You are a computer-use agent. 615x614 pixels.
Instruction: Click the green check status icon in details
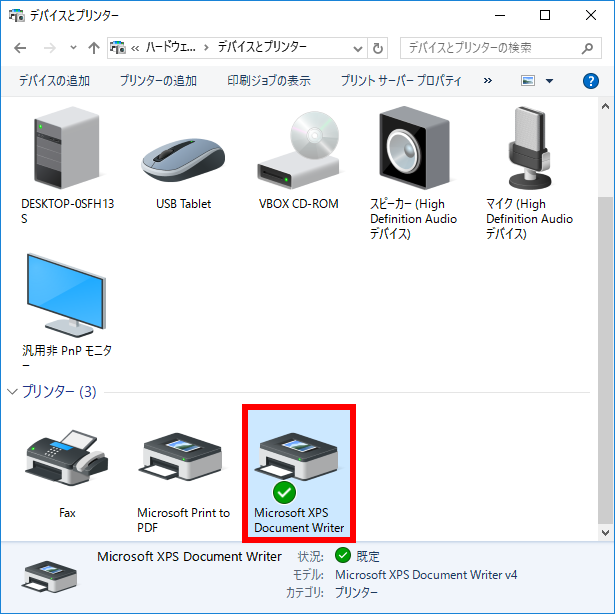click(x=343, y=555)
